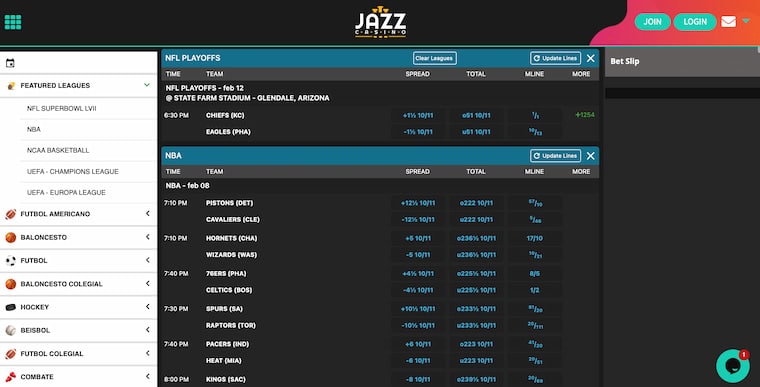Image resolution: width=760 pixels, height=387 pixels.
Task: Collapse the Featured Leagues section
Action: click(x=147, y=85)
